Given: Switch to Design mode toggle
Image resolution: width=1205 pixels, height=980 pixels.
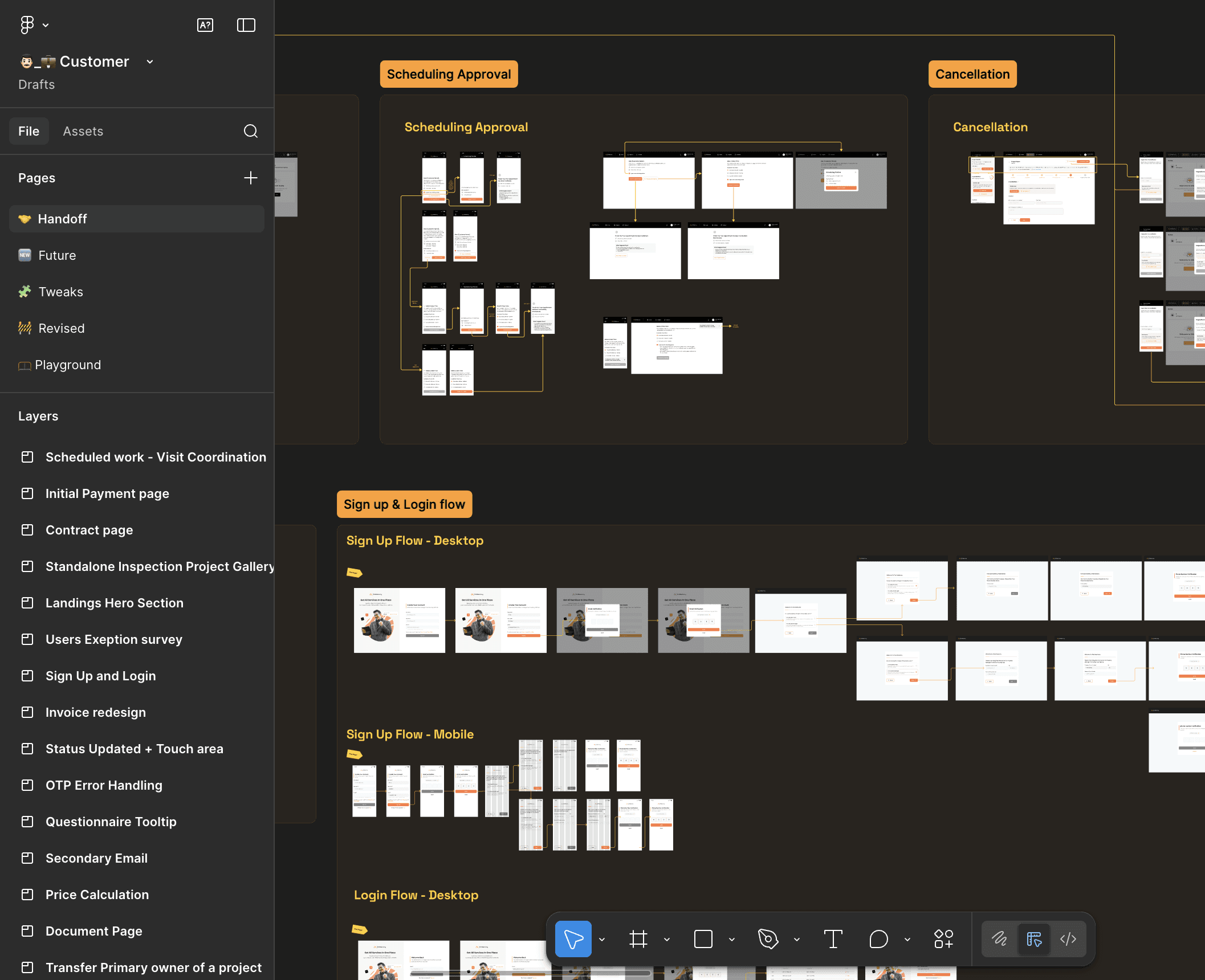Looking at the screenshot, I should (x=1034, y=939).
